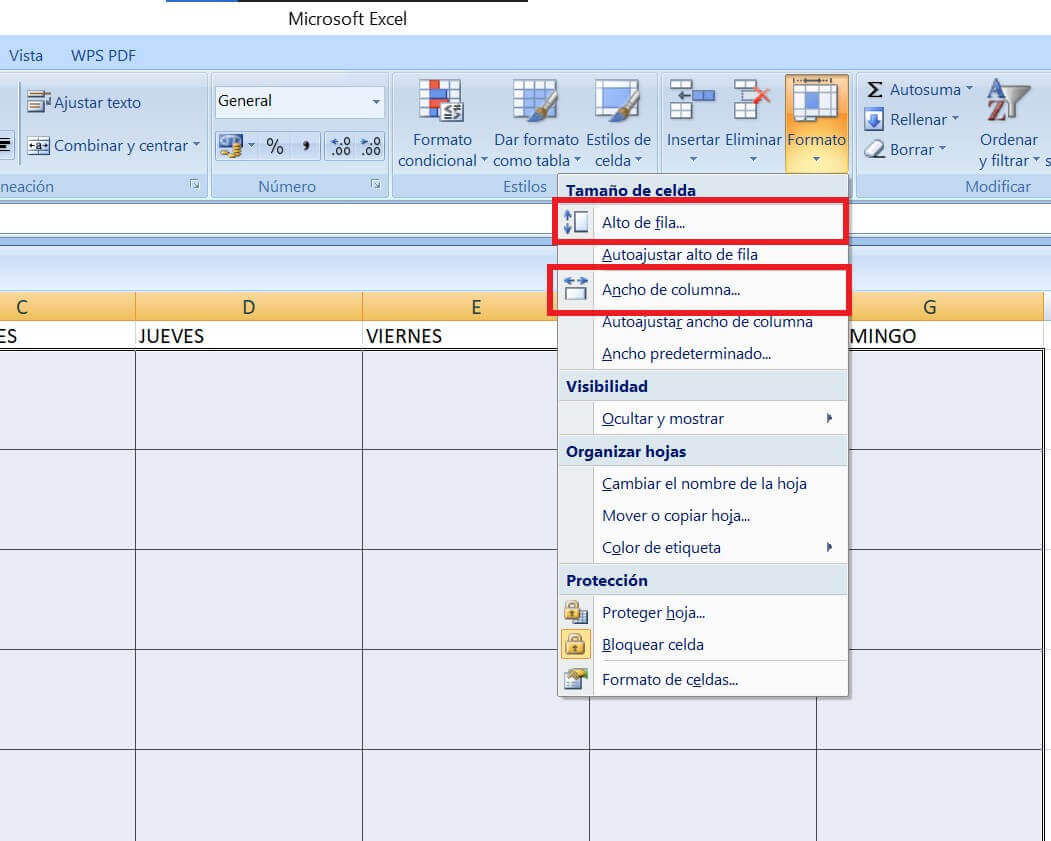1051x841 pixels.
Task: Apply percent style to cells
Action: tap(275, 146)
